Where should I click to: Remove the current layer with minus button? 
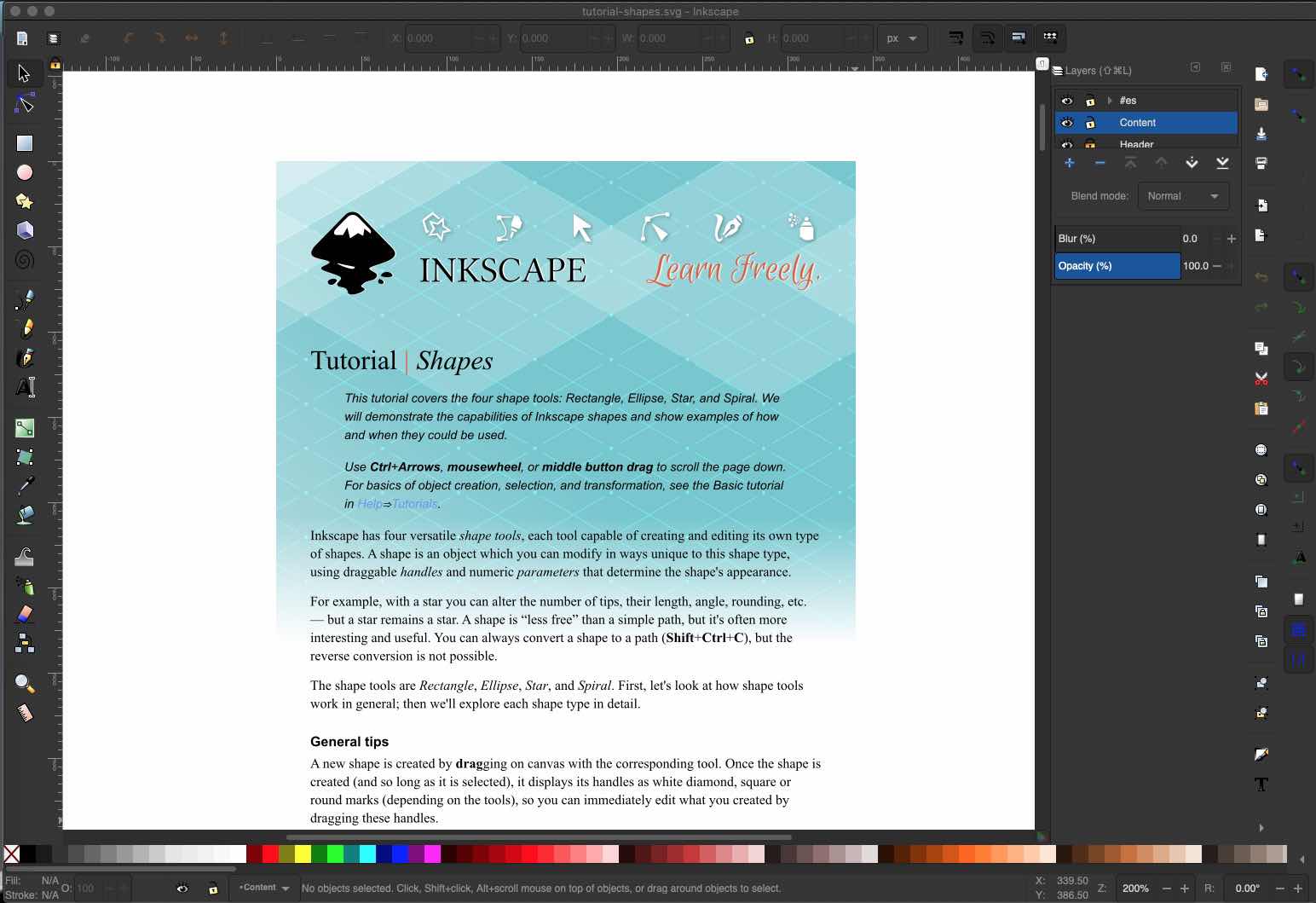tap(1100, 163)
